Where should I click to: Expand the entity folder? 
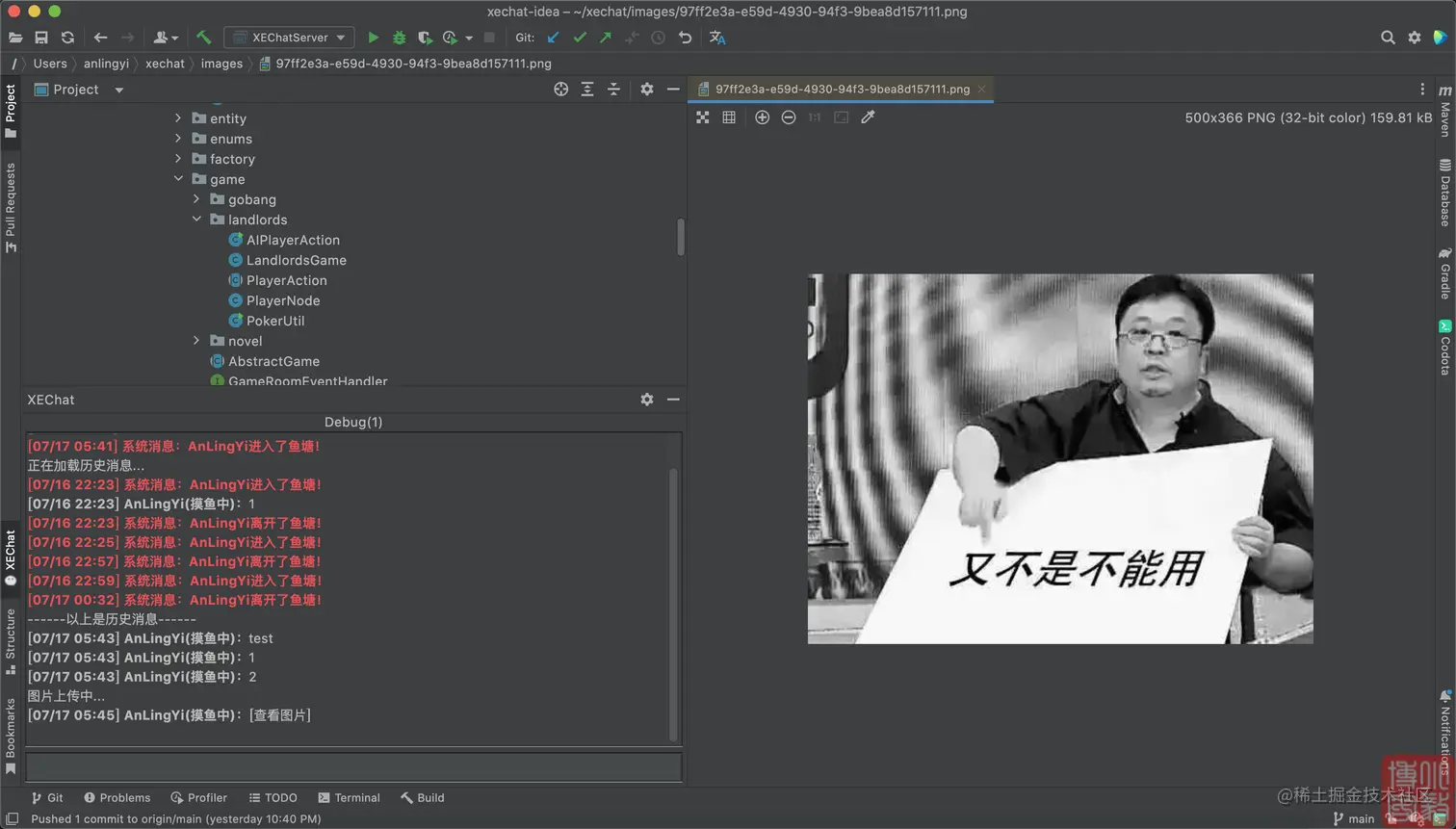coord(178,118)
